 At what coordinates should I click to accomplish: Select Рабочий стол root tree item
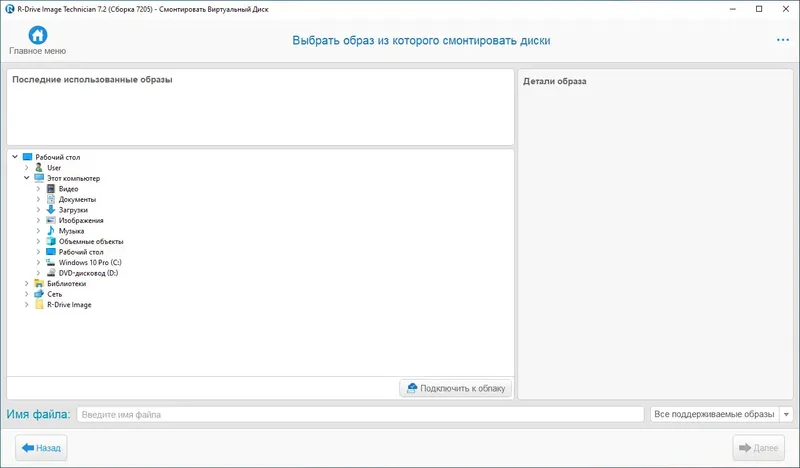tap(58, 157)
